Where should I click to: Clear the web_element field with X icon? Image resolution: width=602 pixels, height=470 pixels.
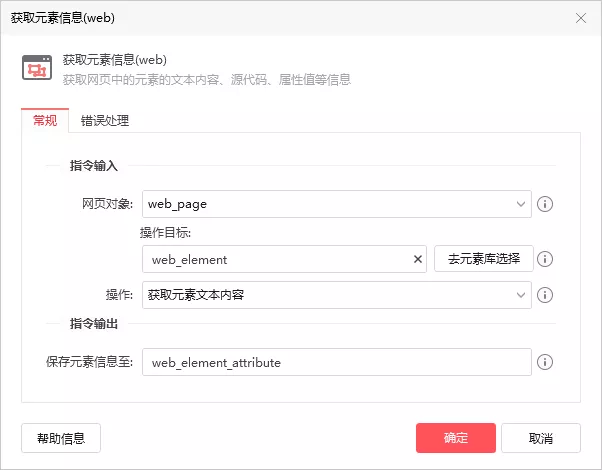[x=418, y=259]
